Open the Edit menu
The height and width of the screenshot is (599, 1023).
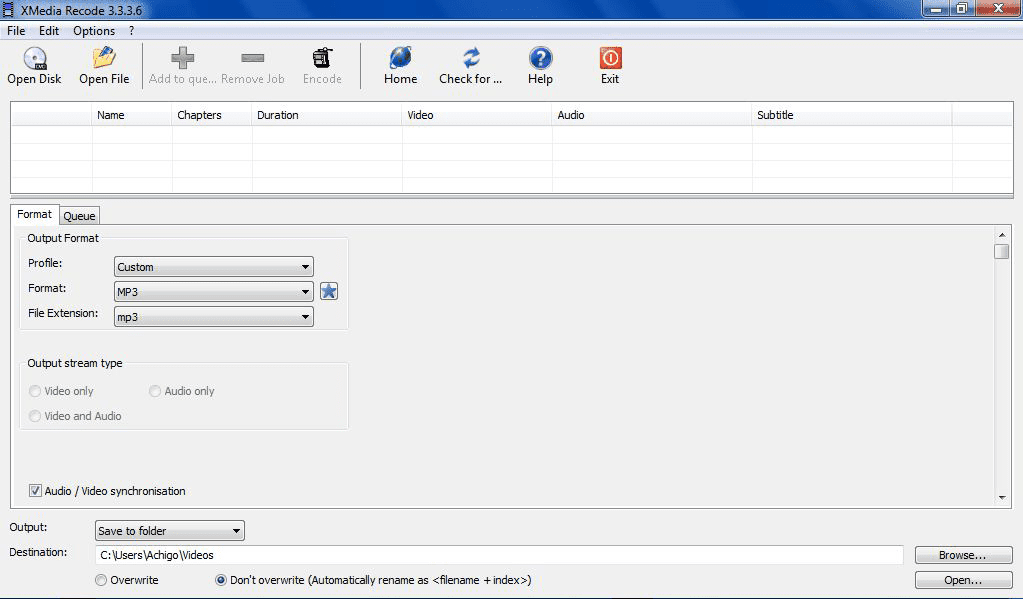point(49,31)
